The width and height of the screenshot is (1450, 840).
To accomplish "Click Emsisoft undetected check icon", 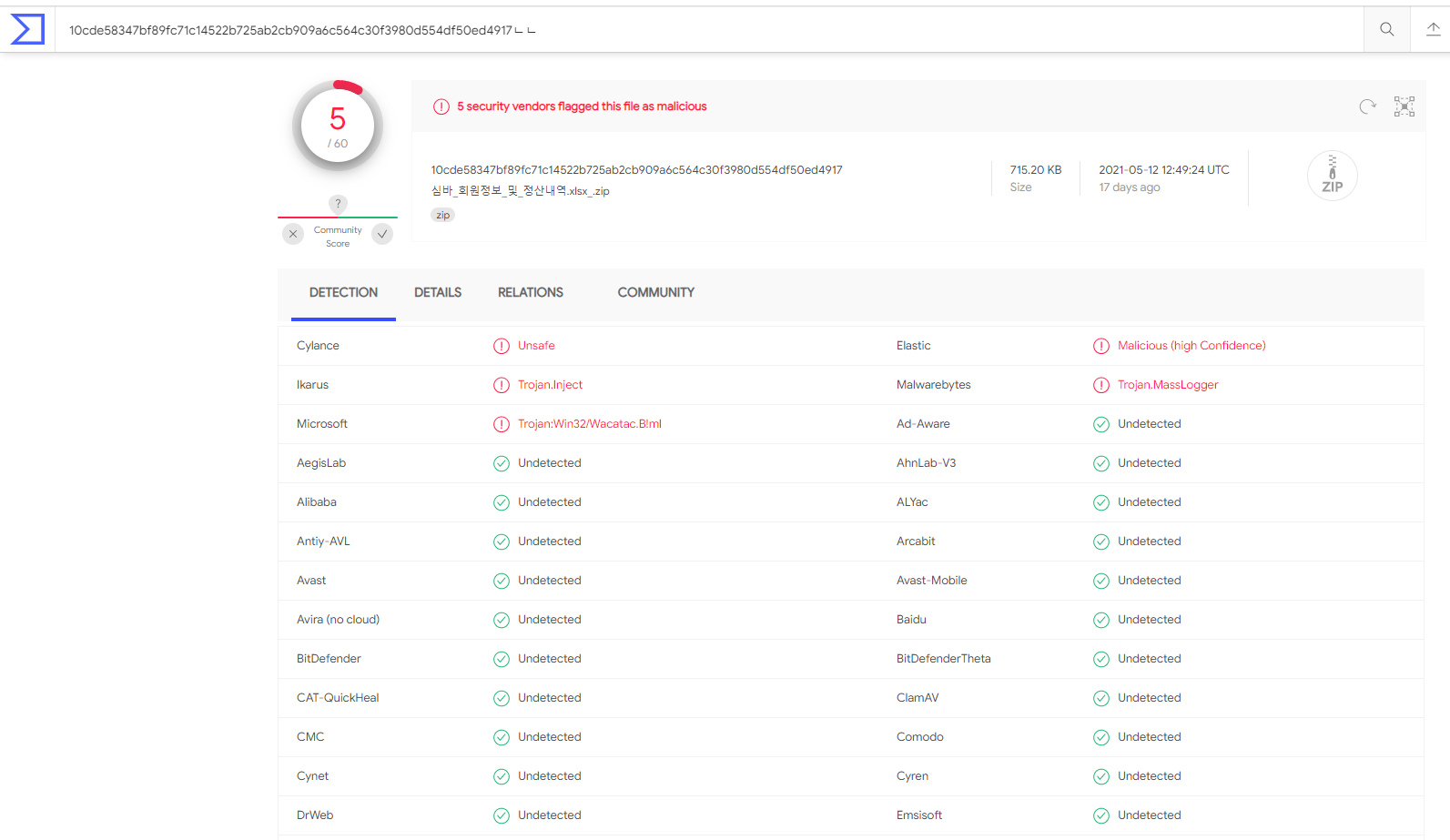I will coord(1101,815).
